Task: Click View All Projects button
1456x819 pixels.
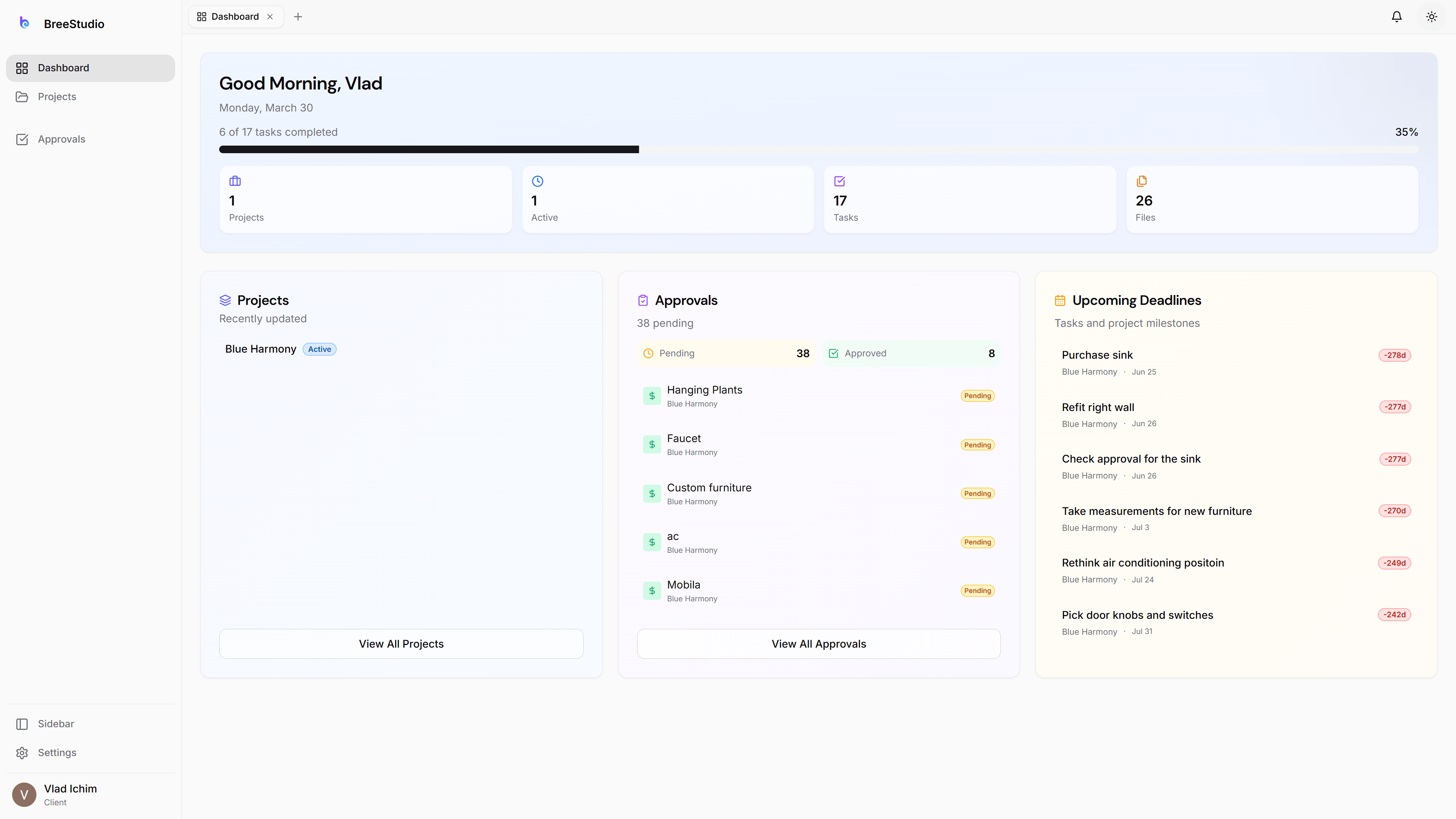Action: tap(401, 643)
